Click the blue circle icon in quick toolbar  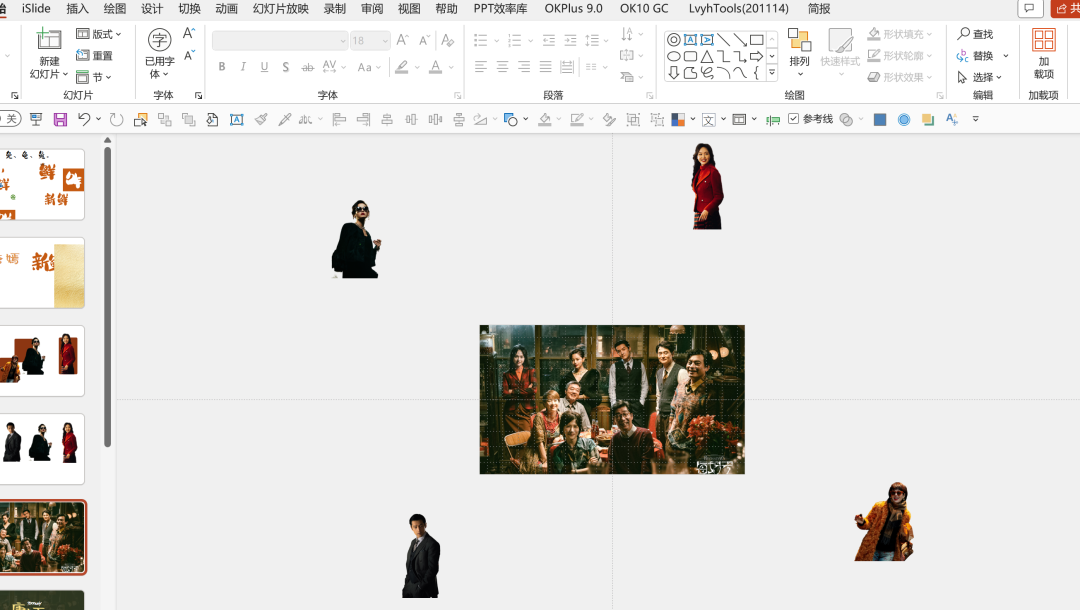tap(904, 120)
